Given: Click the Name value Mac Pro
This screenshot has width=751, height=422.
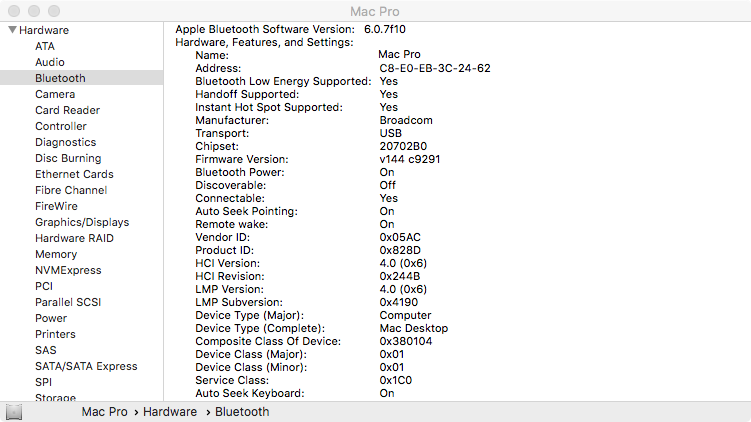Looking at the screenshot, I should pos(399,55).
